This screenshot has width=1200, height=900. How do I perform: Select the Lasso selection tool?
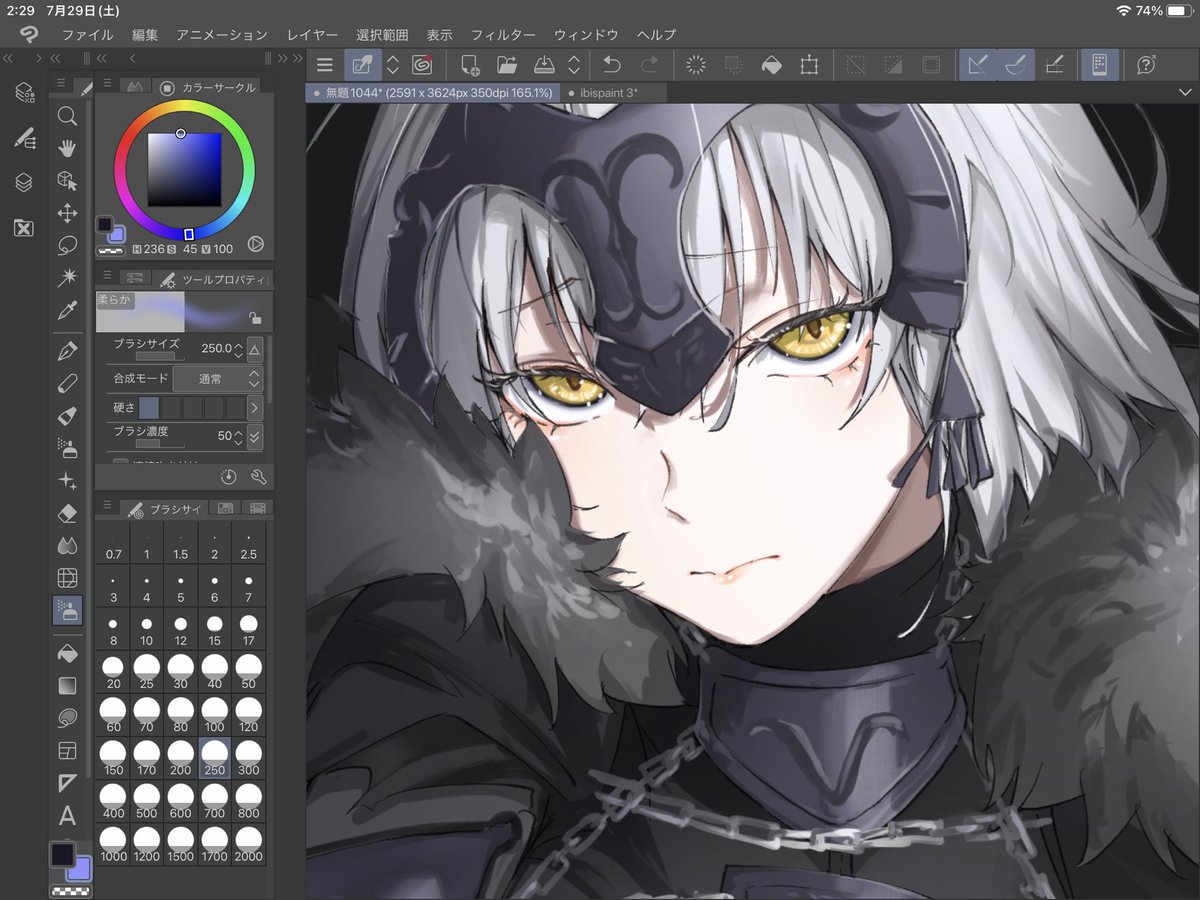(x=67, y=244)
